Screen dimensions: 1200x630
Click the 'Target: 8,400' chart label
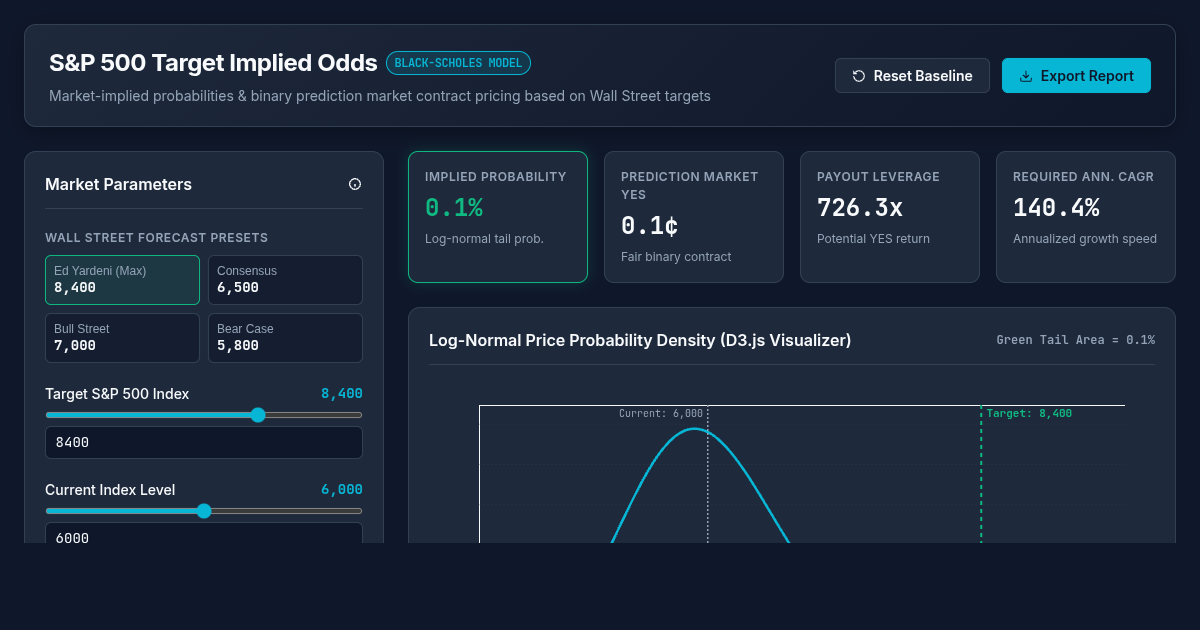click(1029, 413)
